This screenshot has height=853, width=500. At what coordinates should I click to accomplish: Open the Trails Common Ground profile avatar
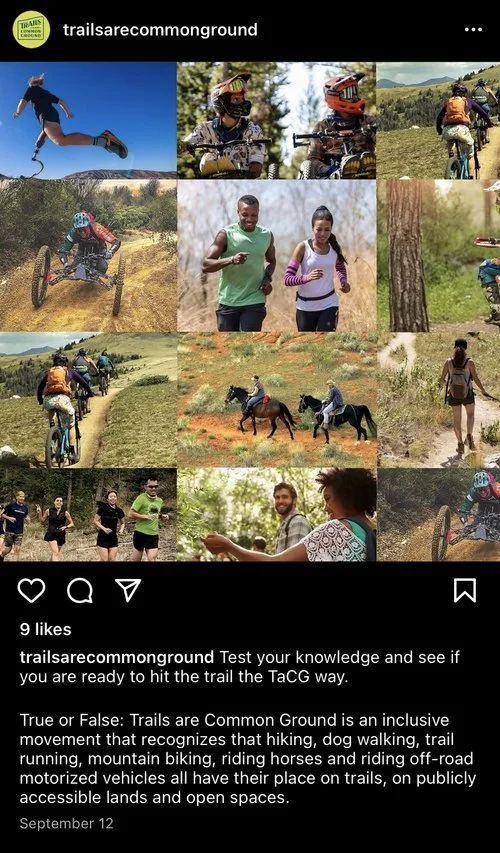[x=32, y=29]
